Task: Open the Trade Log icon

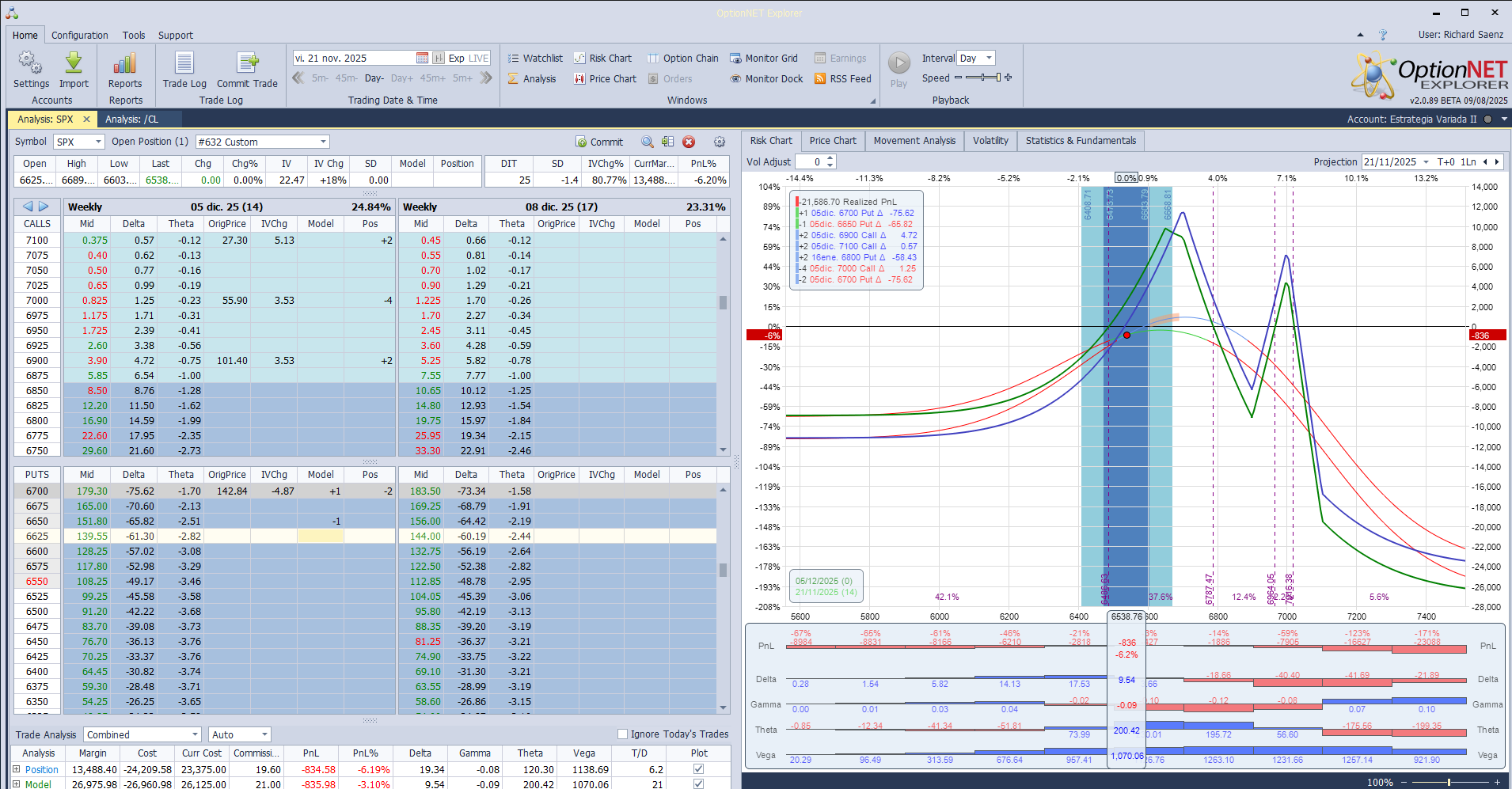Action: tap(184, 63)
